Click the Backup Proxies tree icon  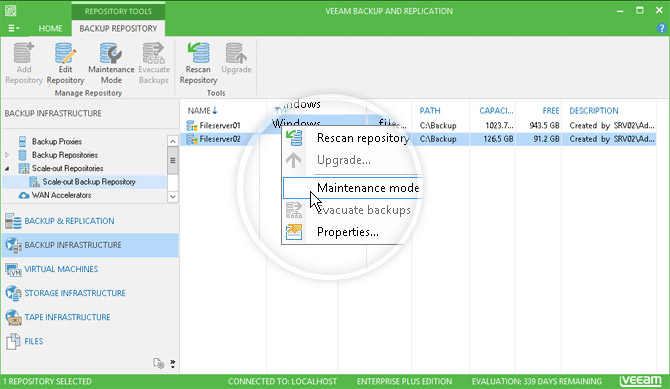point(22,141)
